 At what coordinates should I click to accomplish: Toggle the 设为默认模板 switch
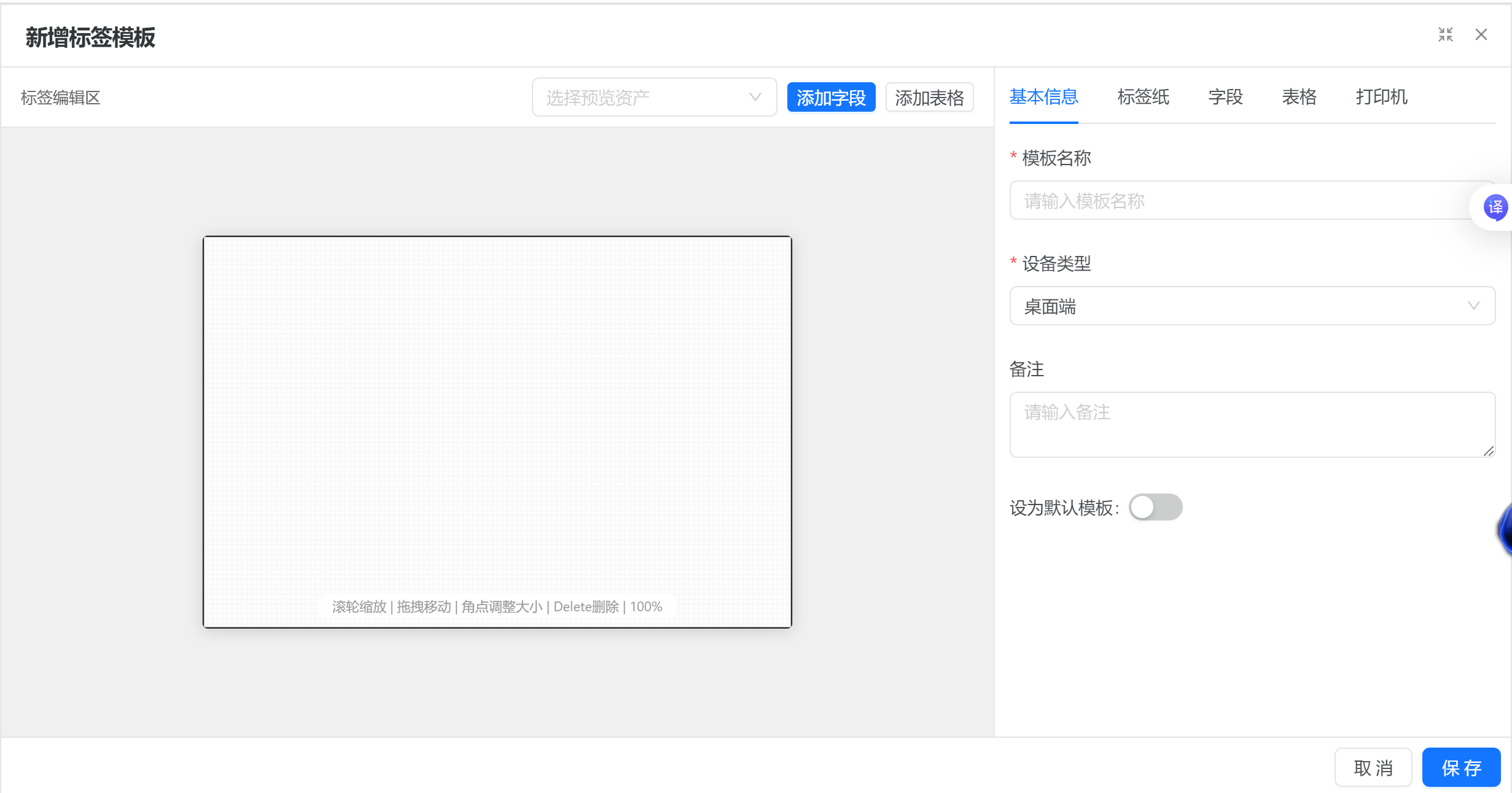(x=1155, y=507)
